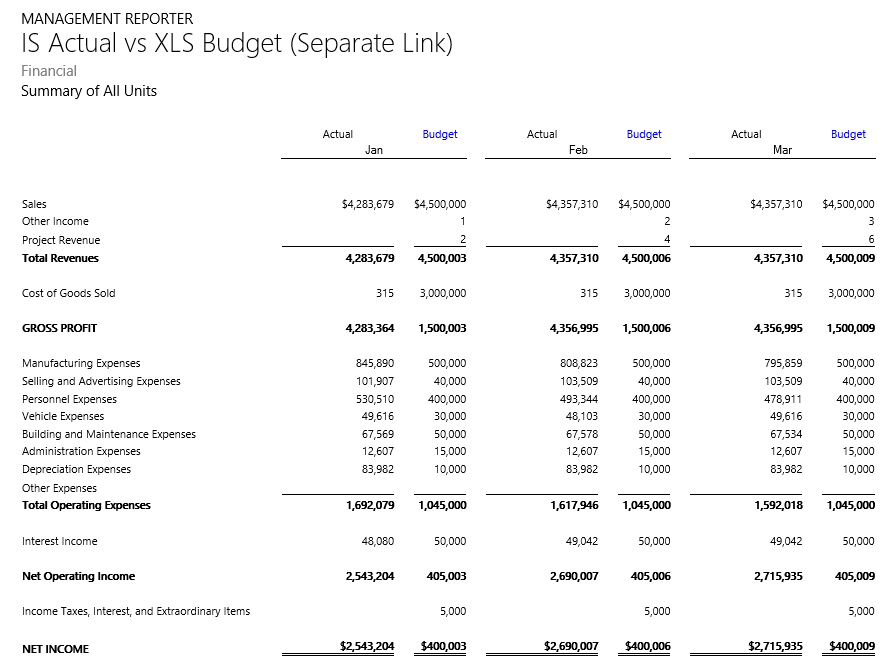Select March net income actual $2,715,935

pyautogui.click(x=775, y=647)
